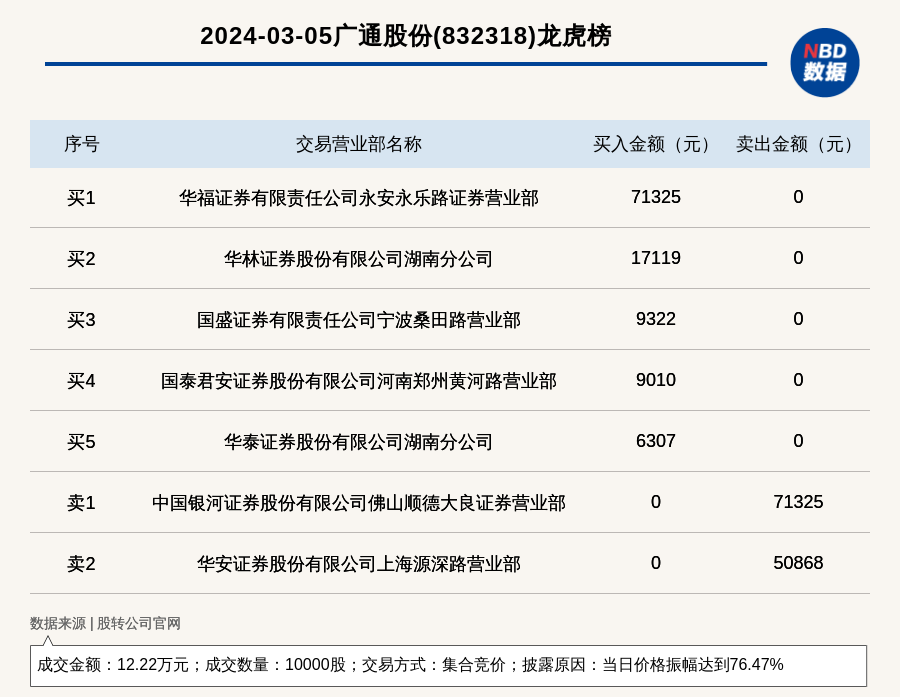Viewport: 900px width, 697px height.
Task: Click the sell amount 0 in 买2 row
Action: (798, 258)
